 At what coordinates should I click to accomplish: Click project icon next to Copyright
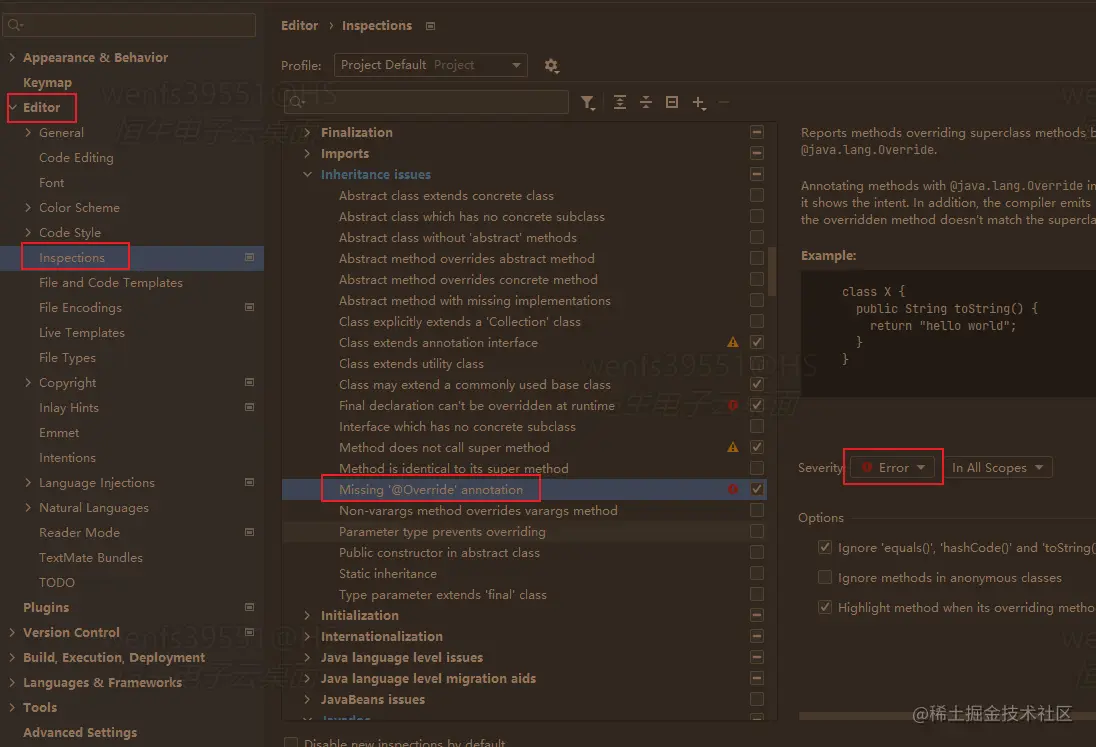[x=250, y=382]
